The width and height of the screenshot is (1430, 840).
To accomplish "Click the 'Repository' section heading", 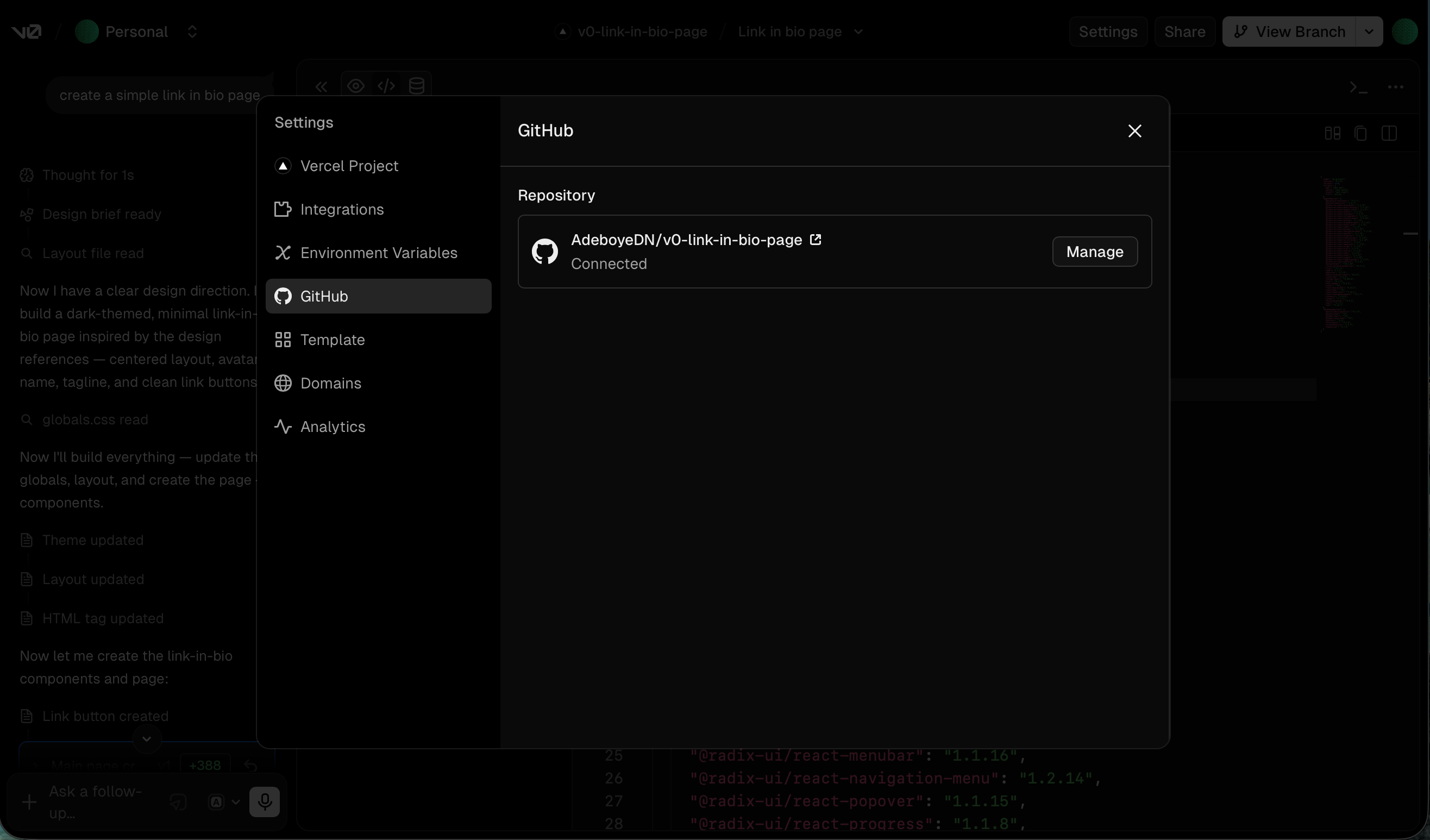I will pyautogui.click(x=556, y=195).
